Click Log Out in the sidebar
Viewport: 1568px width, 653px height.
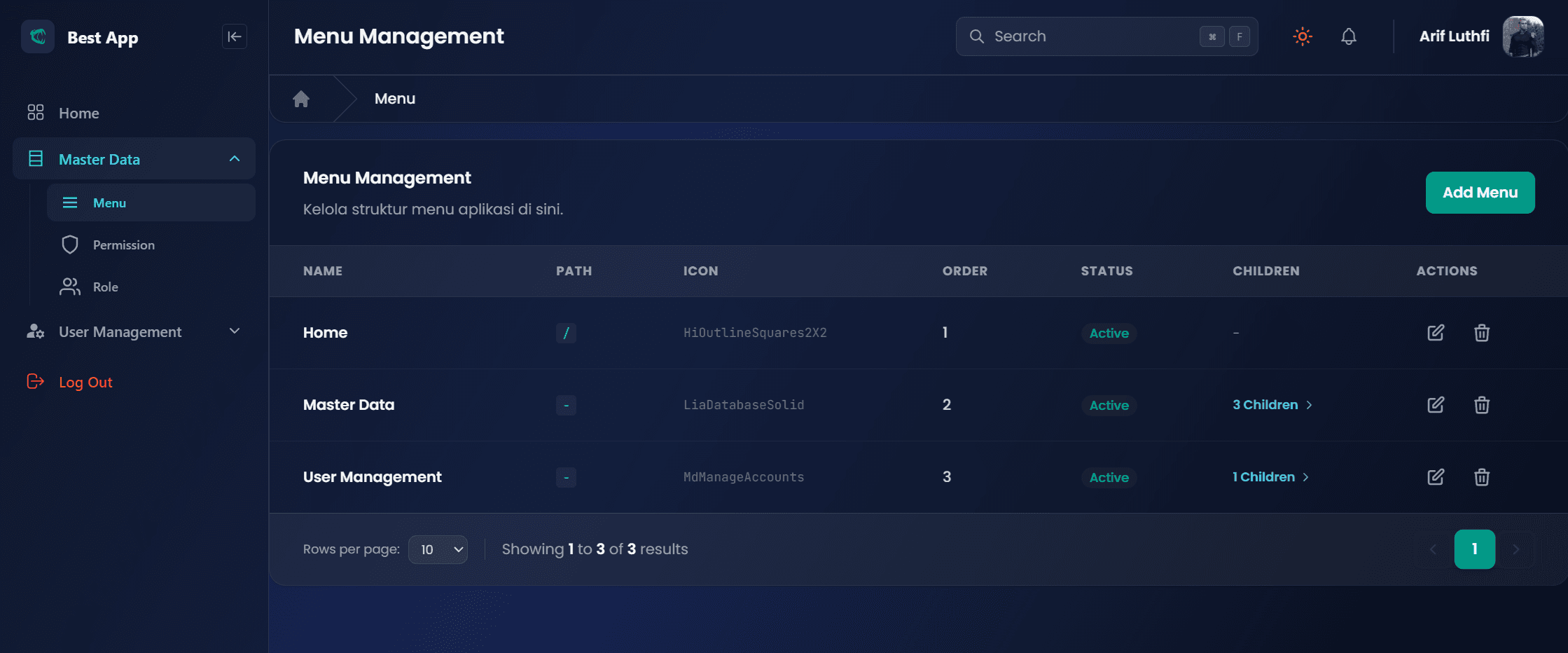[85, 382]
